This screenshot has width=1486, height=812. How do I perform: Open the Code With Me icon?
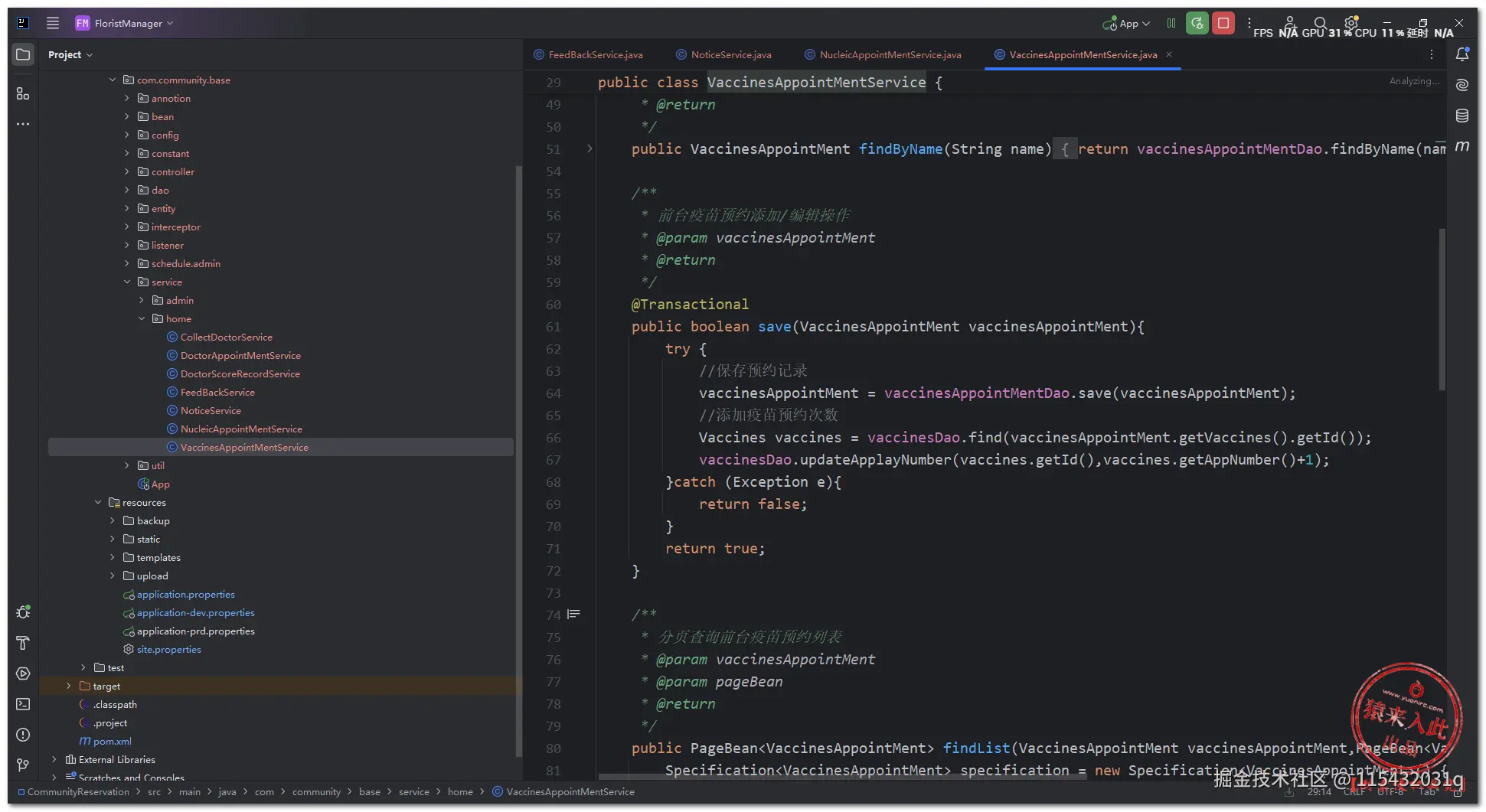1290,23
